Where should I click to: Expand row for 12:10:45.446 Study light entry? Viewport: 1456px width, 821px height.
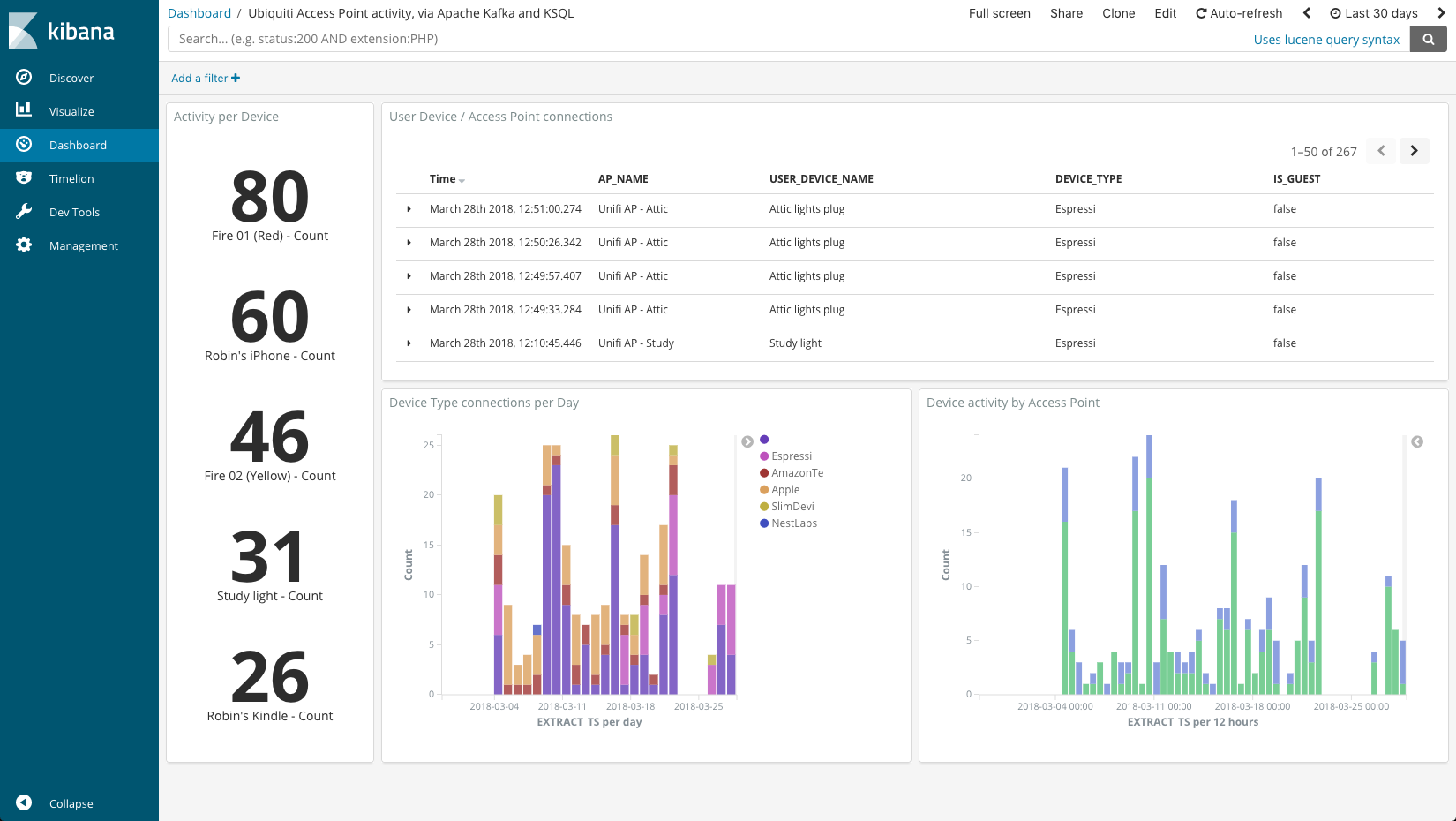point(409,343)
